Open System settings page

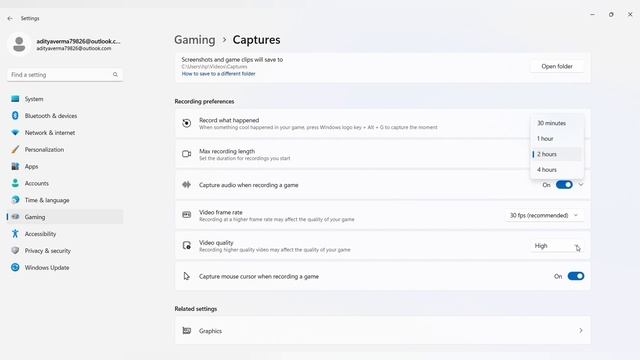coord(65,99)
